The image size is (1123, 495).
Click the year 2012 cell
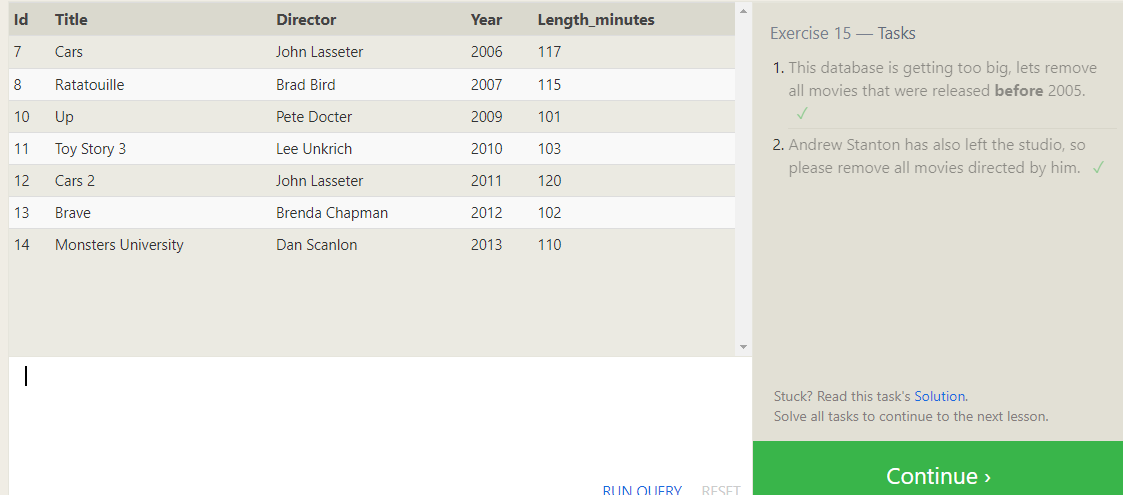pos(486,213)
